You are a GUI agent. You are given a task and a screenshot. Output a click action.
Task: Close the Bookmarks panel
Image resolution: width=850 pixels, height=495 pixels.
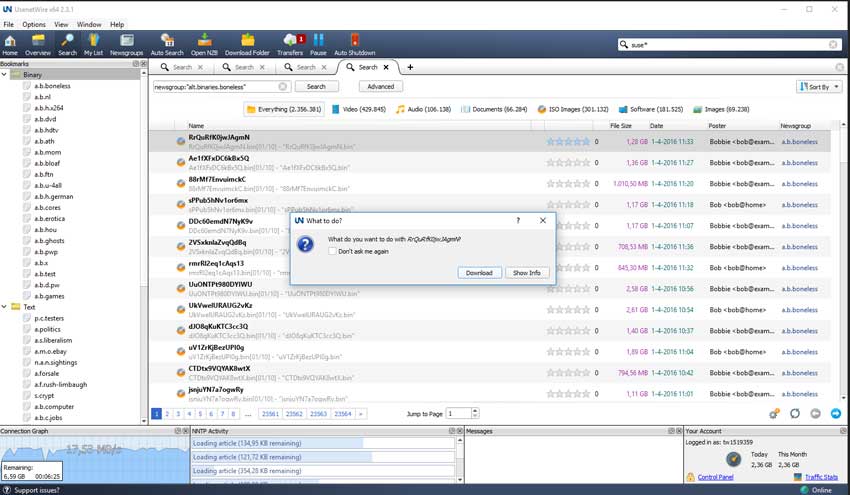[144, 63]
